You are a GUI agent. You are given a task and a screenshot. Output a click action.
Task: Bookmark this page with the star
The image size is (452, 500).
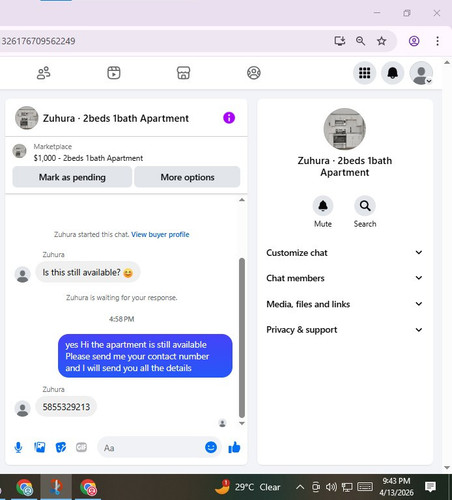click(x=381, y=41)
